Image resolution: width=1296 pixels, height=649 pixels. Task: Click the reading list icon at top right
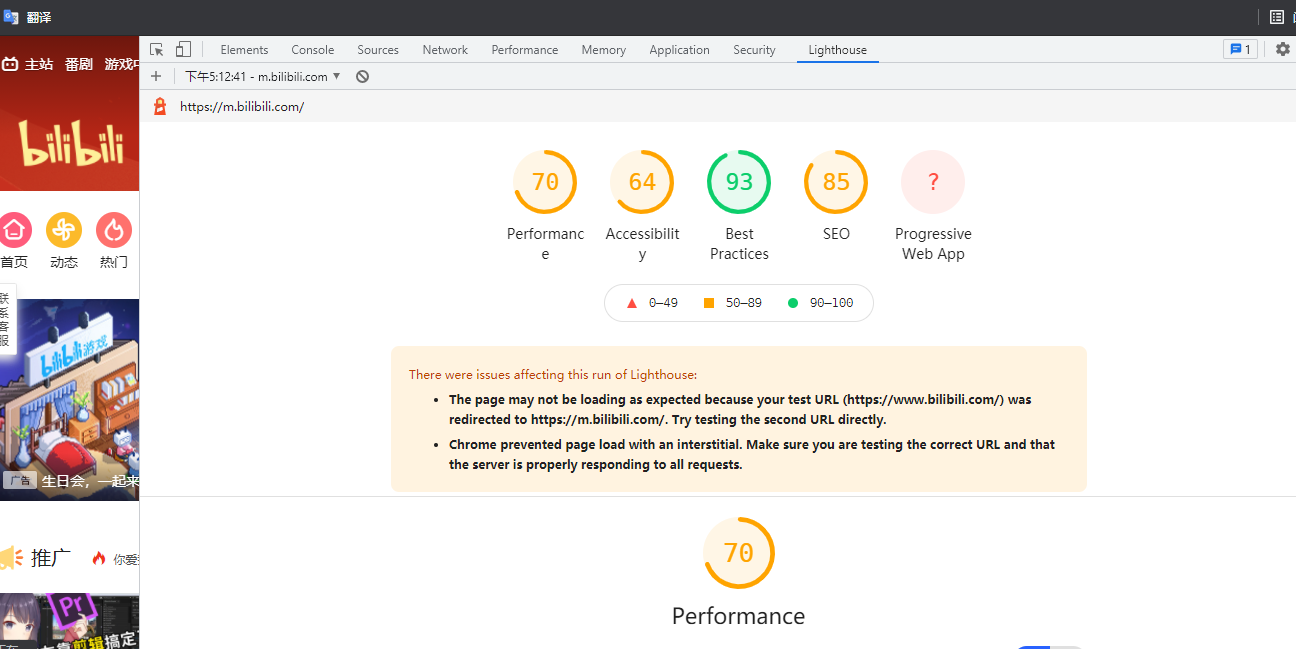(x=1277, y=17)
